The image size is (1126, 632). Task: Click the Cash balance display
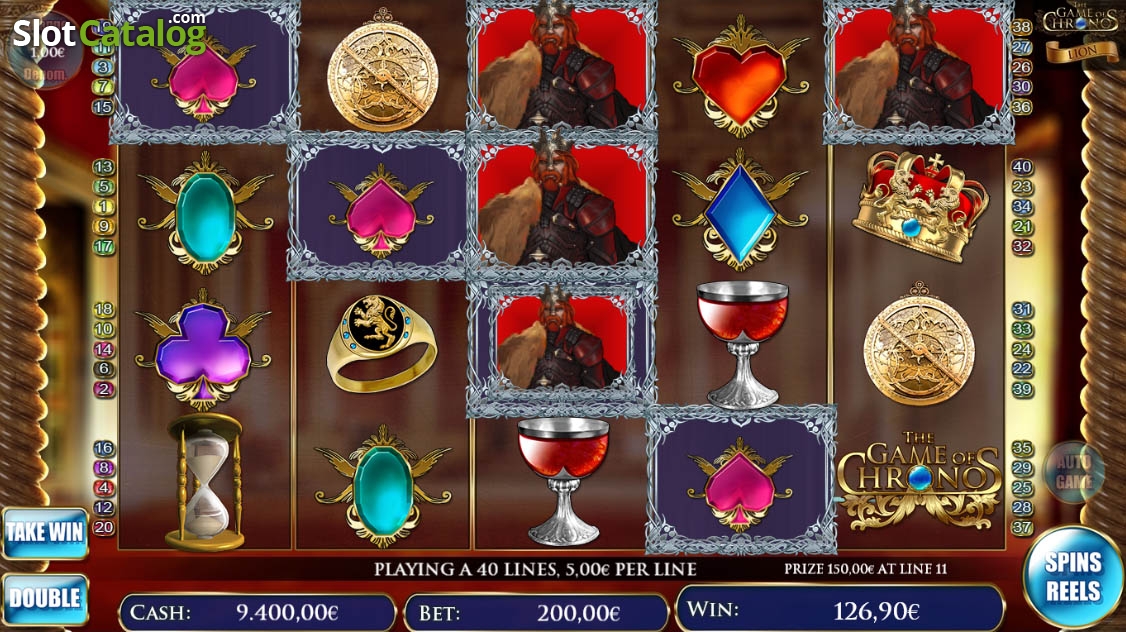click(x=257, y=613)
